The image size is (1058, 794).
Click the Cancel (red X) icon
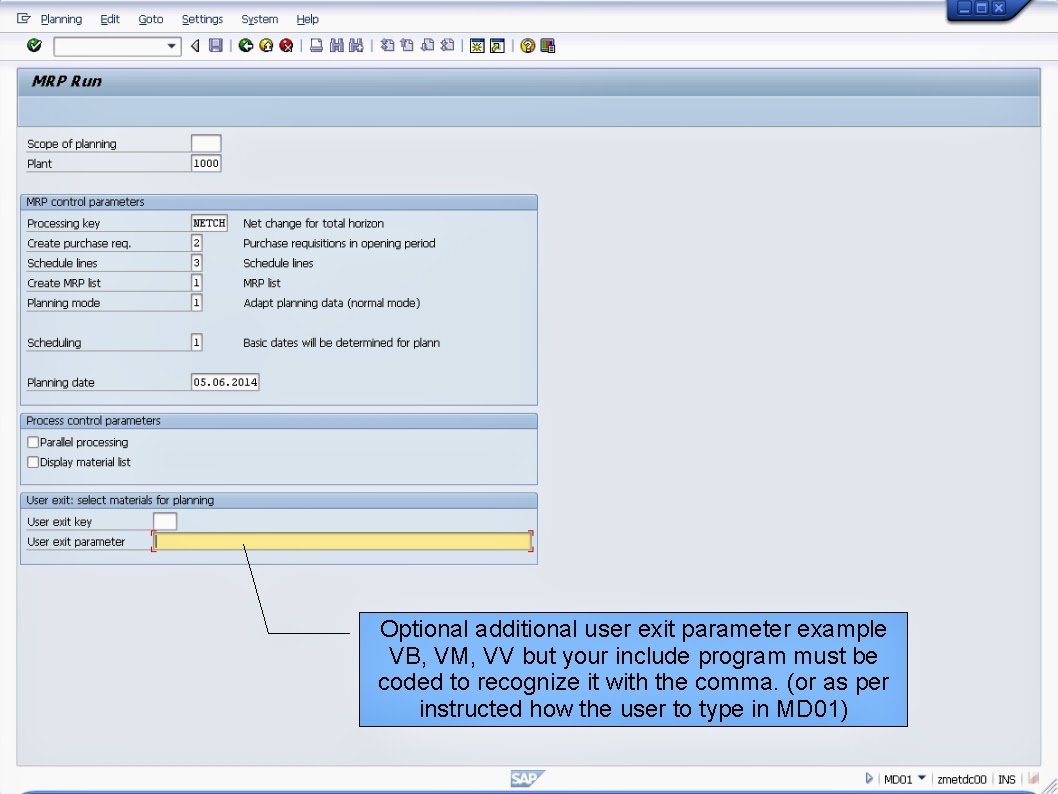tap(287, 45)
